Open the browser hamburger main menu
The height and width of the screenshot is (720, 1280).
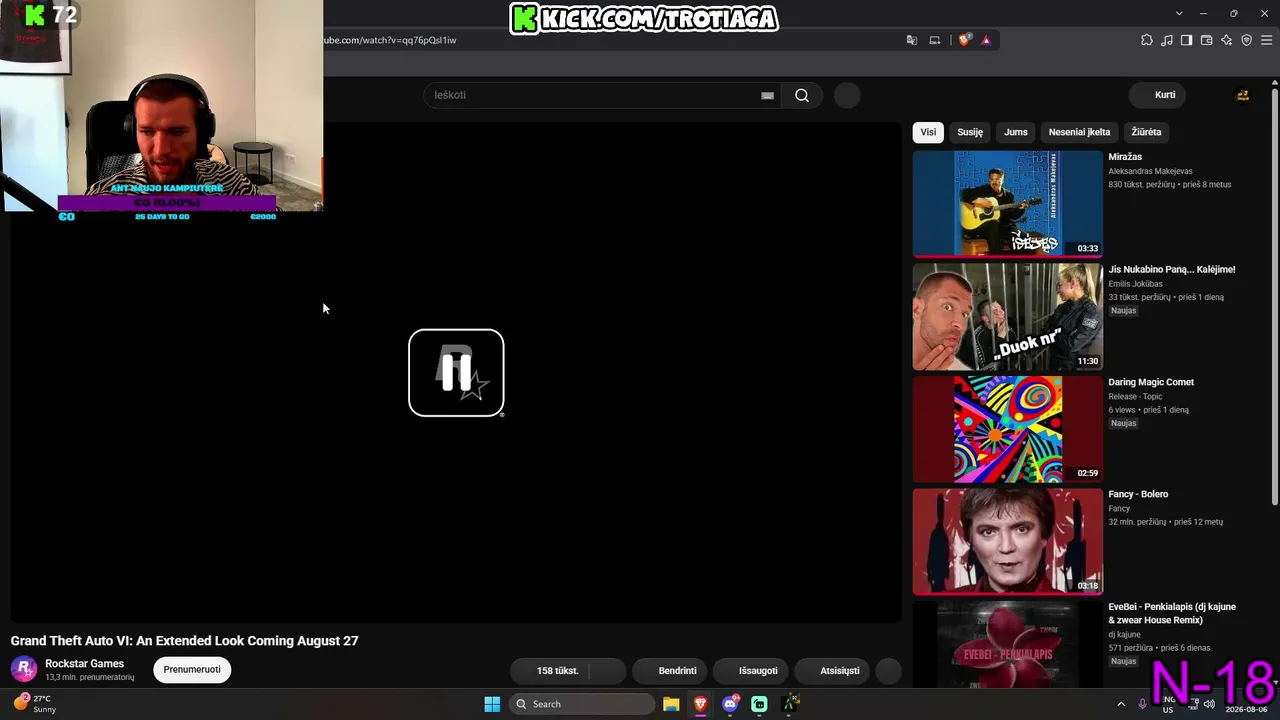pos(1266,40)
